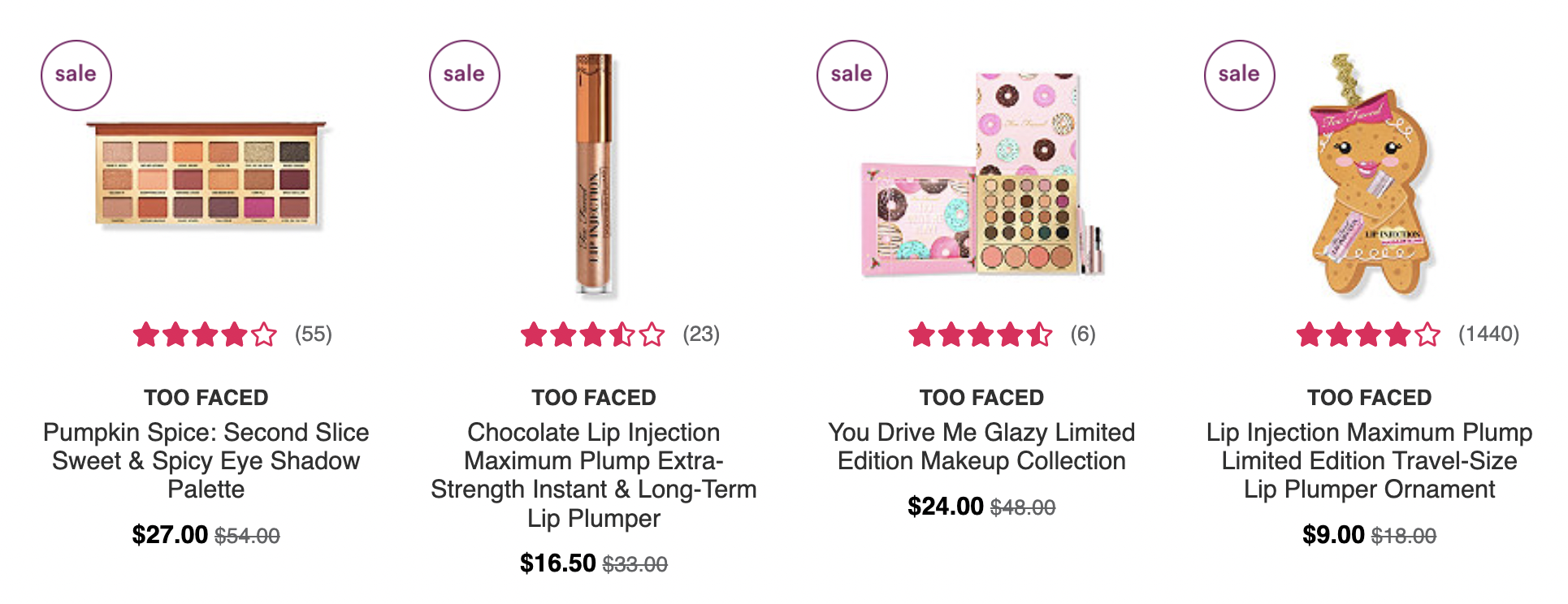
Task: Open Chocolate Lip Injection Maximum Plump title
Action: point(594,475)
